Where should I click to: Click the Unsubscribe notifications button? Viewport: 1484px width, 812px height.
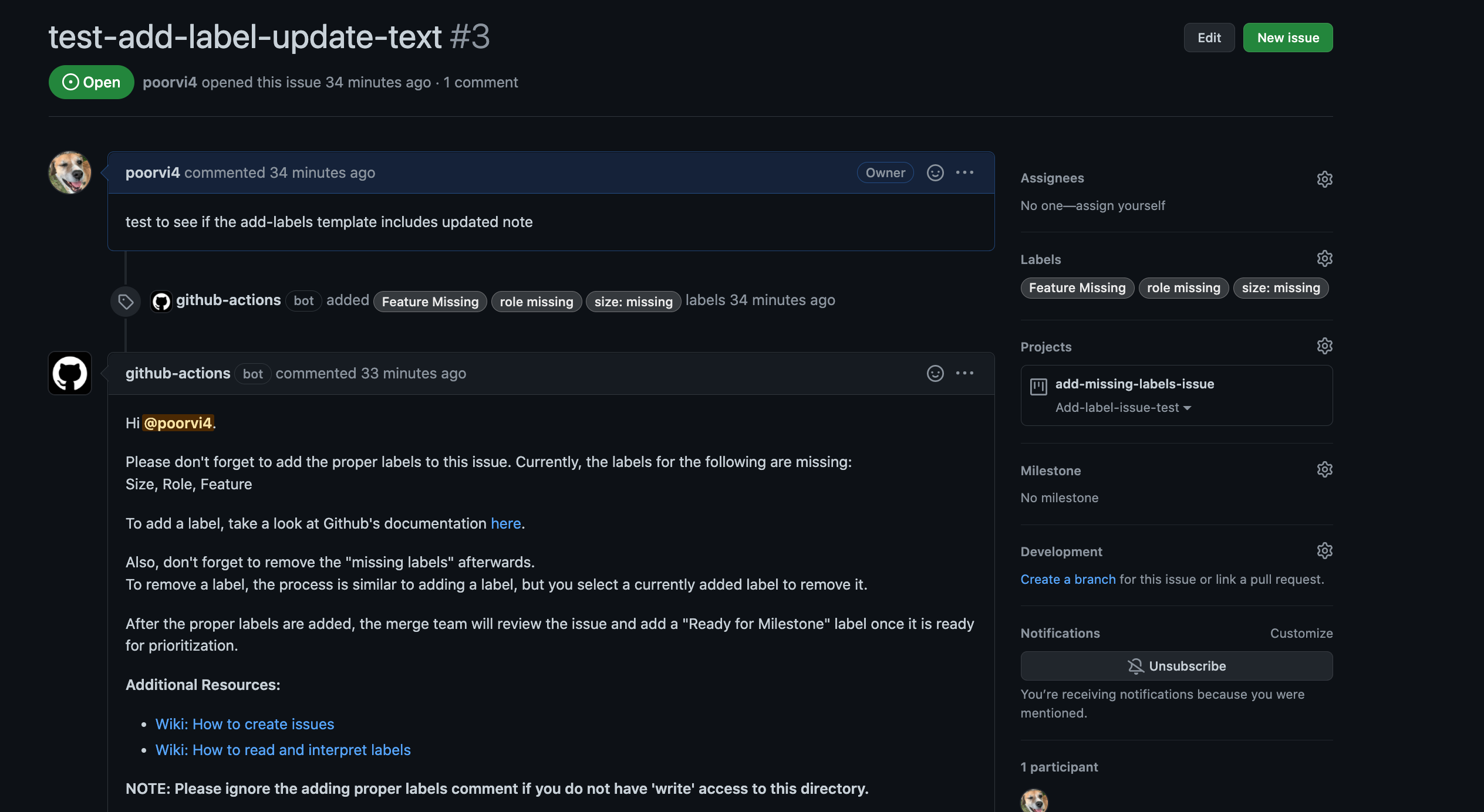(x=1176, y=666)
